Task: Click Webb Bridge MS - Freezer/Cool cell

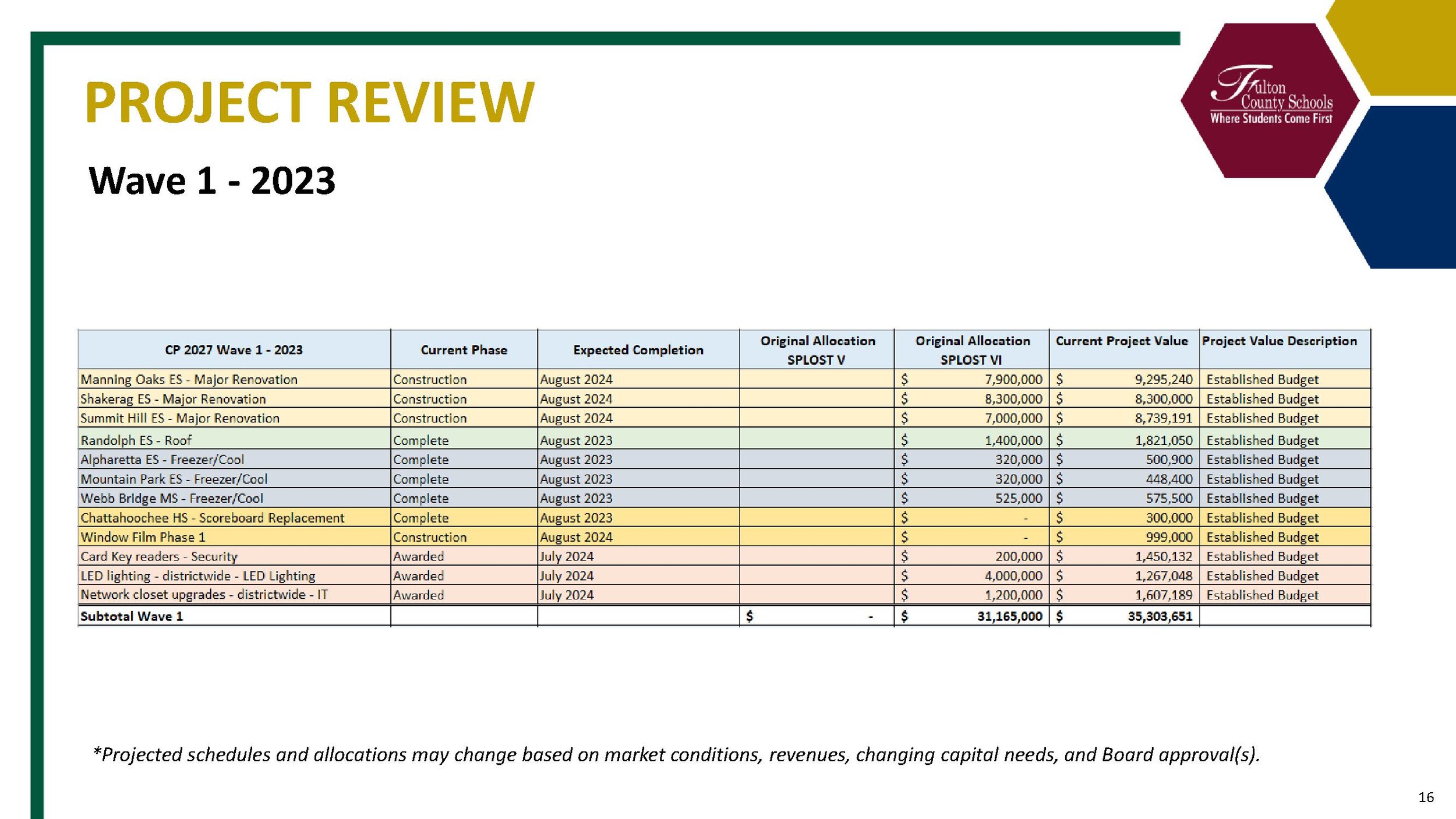Action: pyautogui.click(x=234, y=498)
